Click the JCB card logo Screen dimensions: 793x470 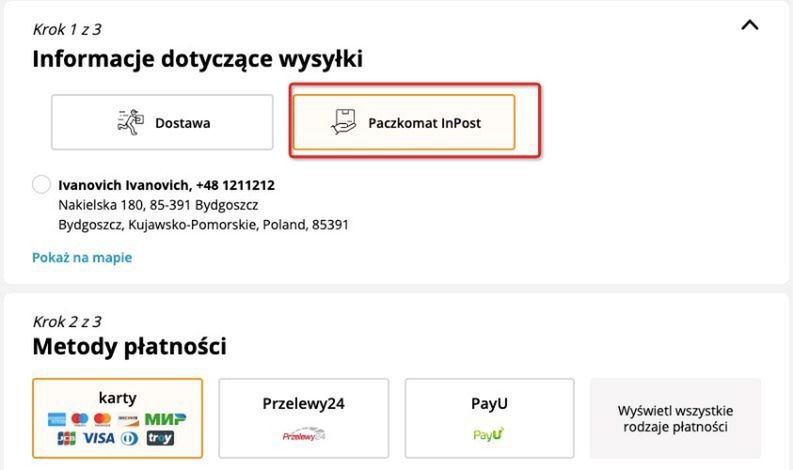pyautogui.click(x=67, y=438)
